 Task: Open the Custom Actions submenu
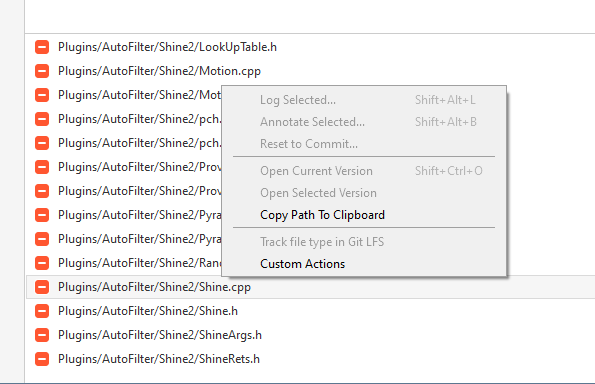tap(364, 264)
